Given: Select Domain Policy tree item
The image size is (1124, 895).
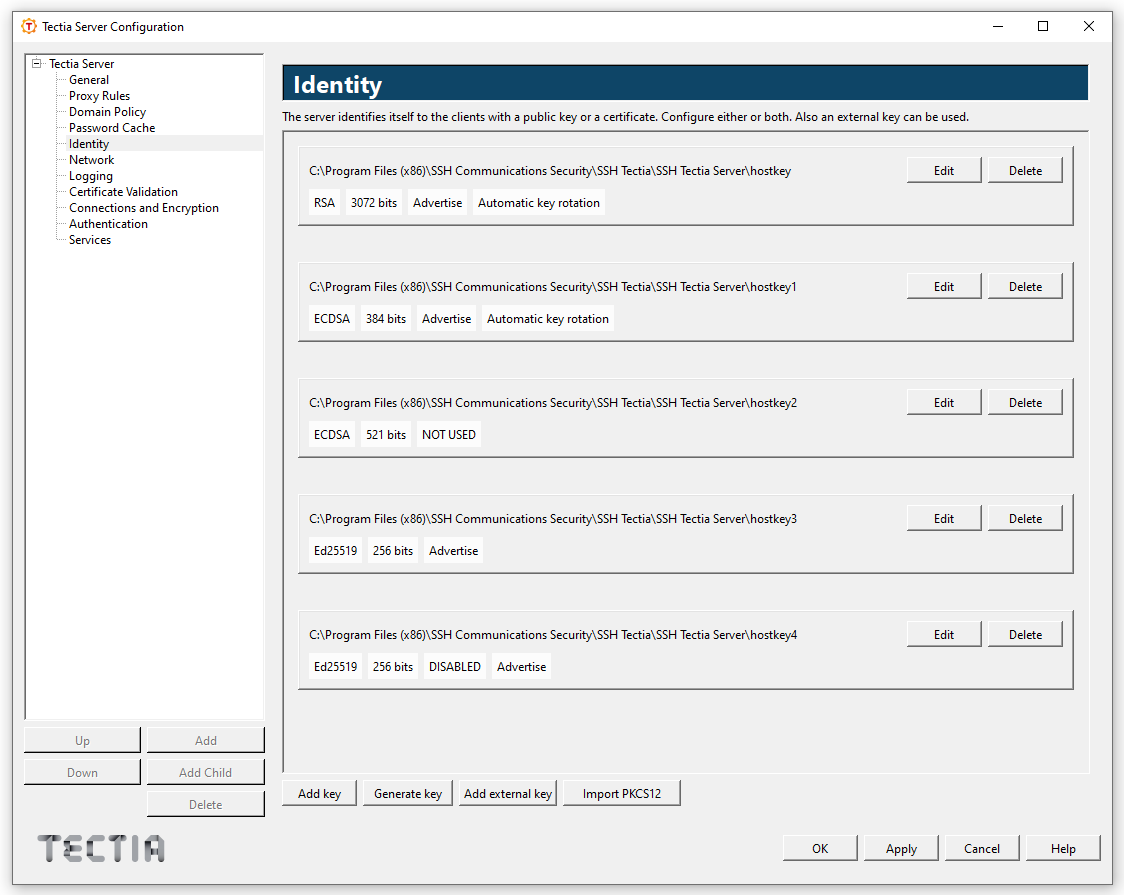Looking at the screenshot, I should tap(108, 112).
